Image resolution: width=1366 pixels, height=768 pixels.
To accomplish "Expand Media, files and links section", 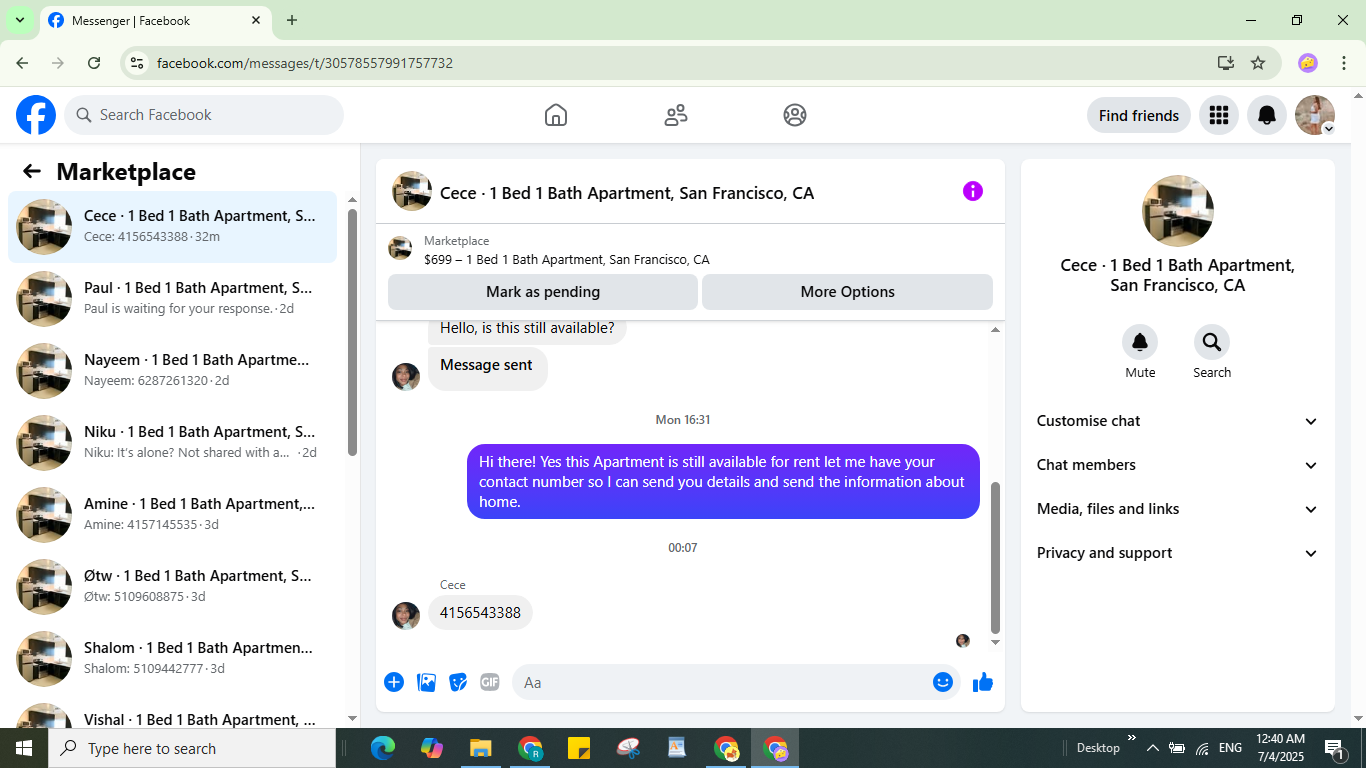I will (x=1177, y=509).
